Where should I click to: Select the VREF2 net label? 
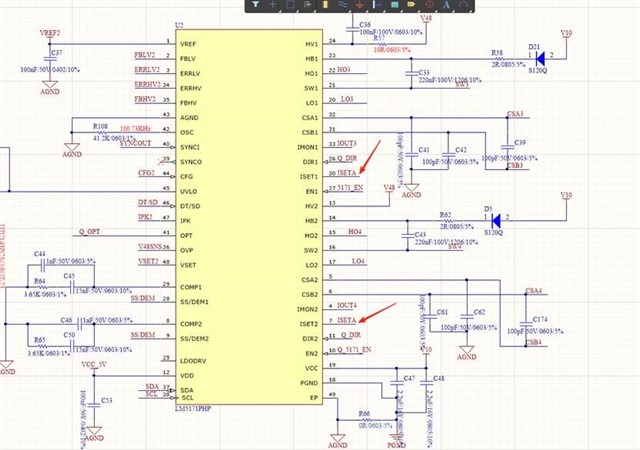pos(50,33)
